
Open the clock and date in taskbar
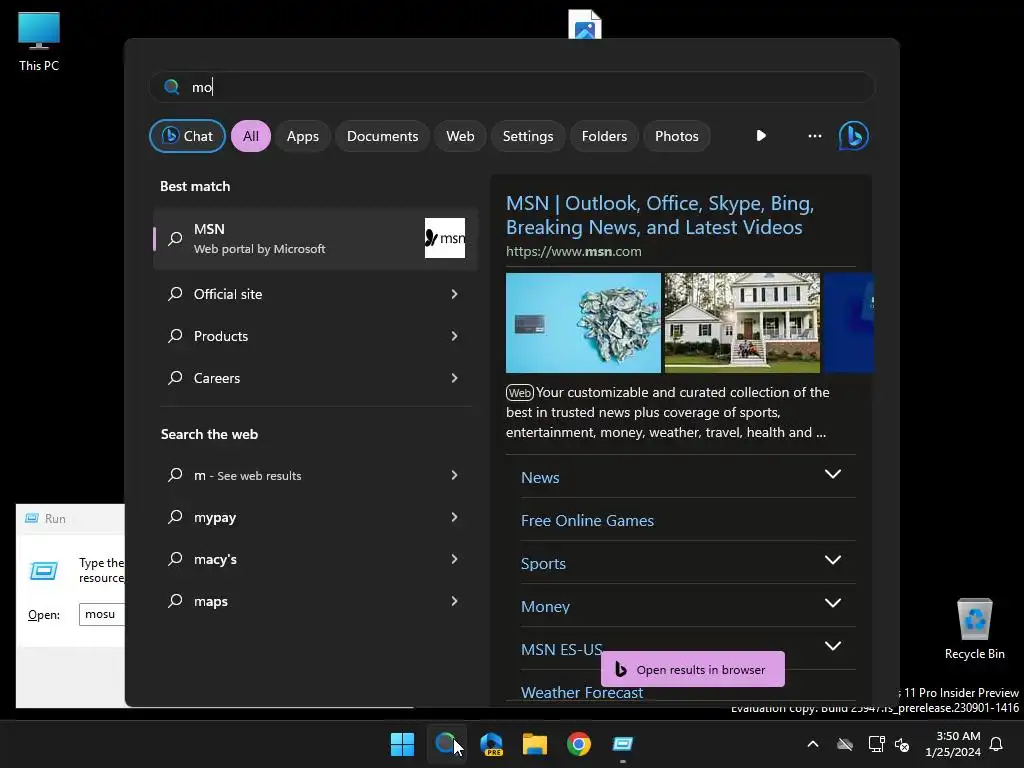(x=953, y=744)
